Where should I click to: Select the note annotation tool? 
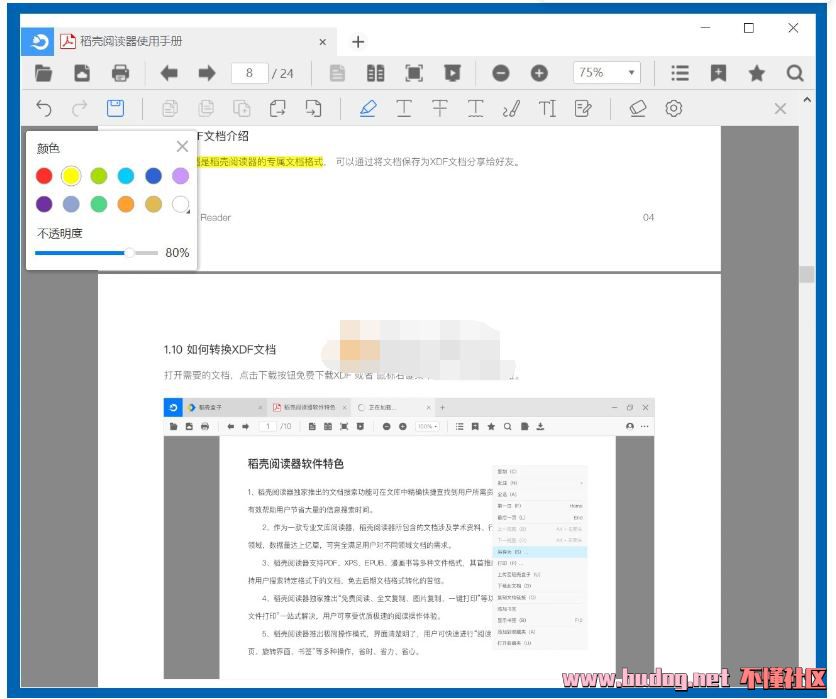583,108
